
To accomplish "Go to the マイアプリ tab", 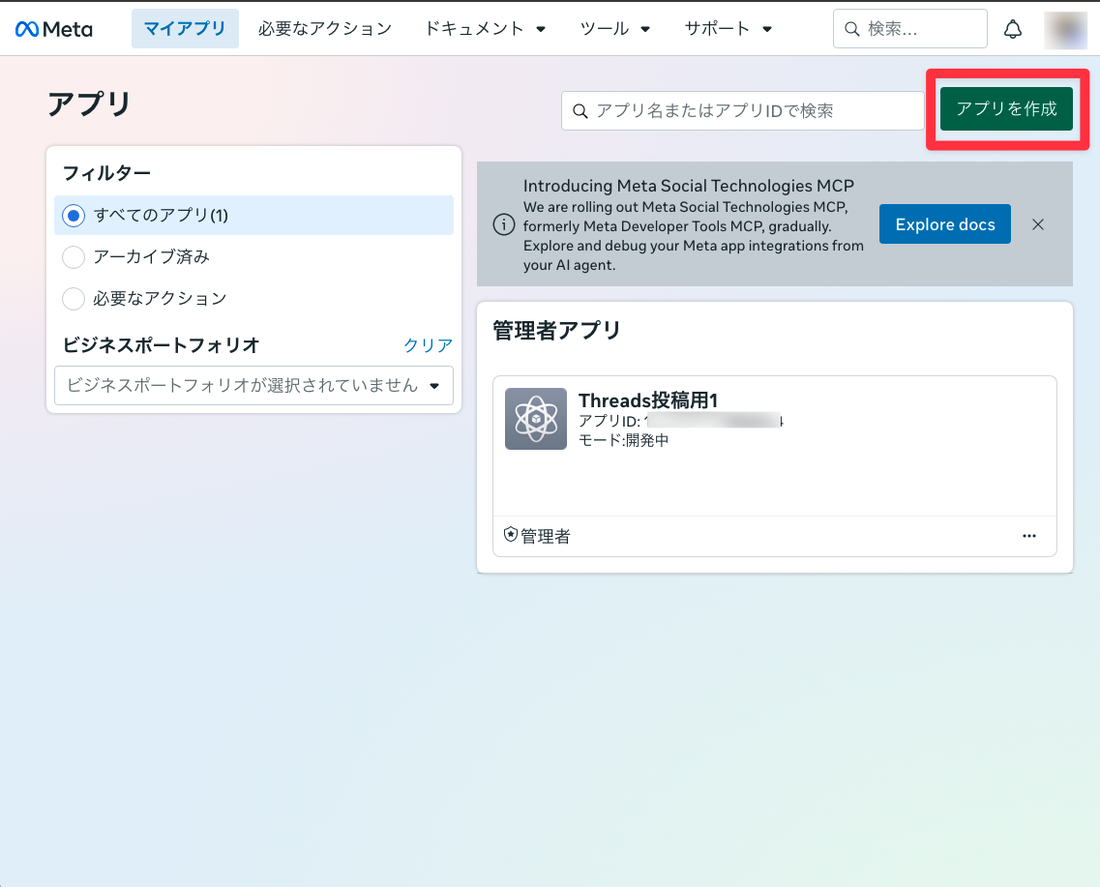I will [x=185, y=29].
